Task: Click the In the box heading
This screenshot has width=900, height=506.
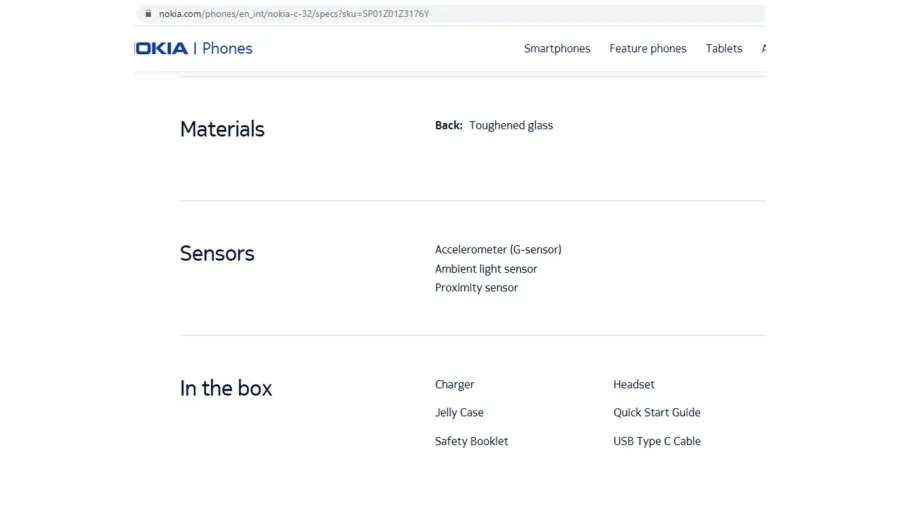Action: 226,388
